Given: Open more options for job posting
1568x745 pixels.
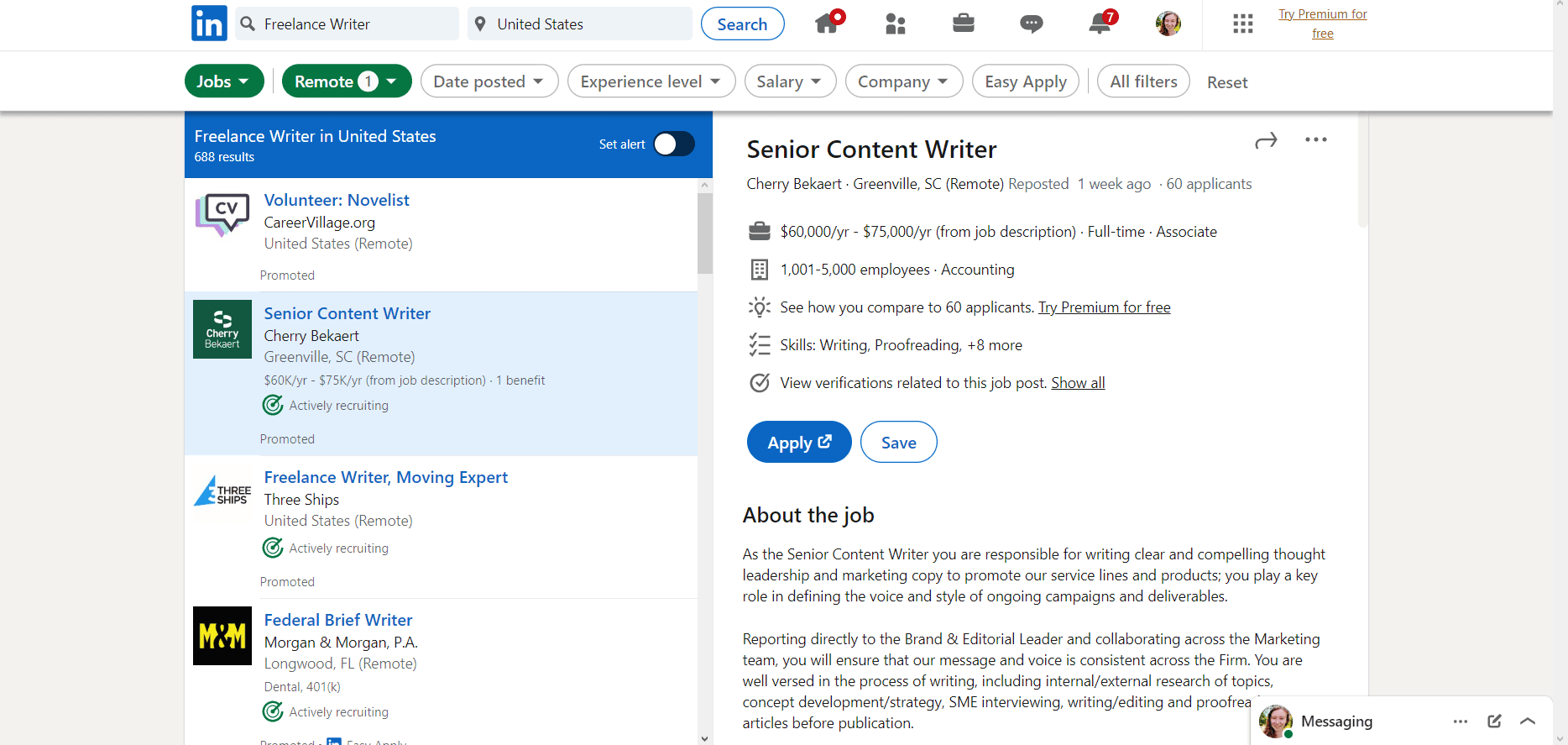Looking at the screenshot, I should click(x=1315, y=140).
